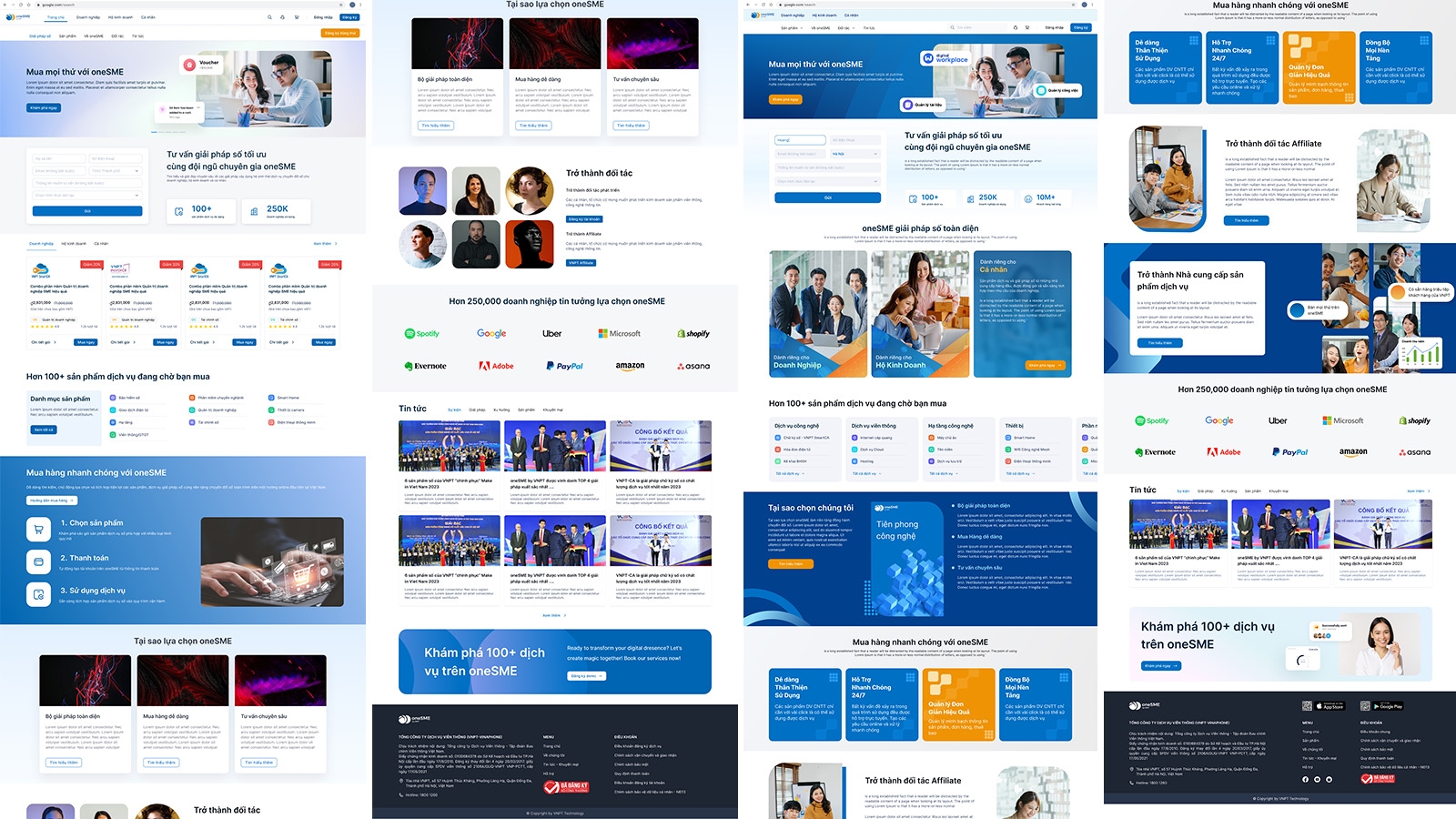1456x819 pixels.
Task: Select 'Sự kiện' news tab in second mockup
Action: pos(454,409)
